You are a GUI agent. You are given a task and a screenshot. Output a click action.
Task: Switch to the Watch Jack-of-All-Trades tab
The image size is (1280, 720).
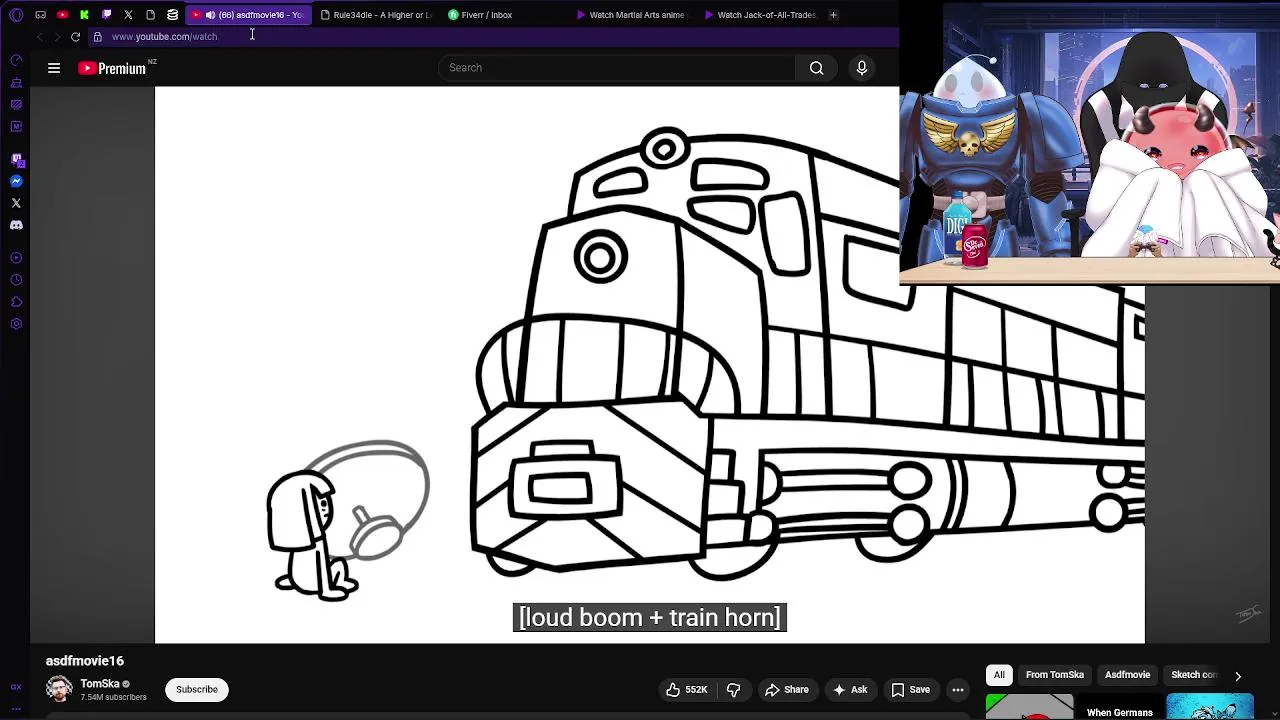(x=760, y=15)
